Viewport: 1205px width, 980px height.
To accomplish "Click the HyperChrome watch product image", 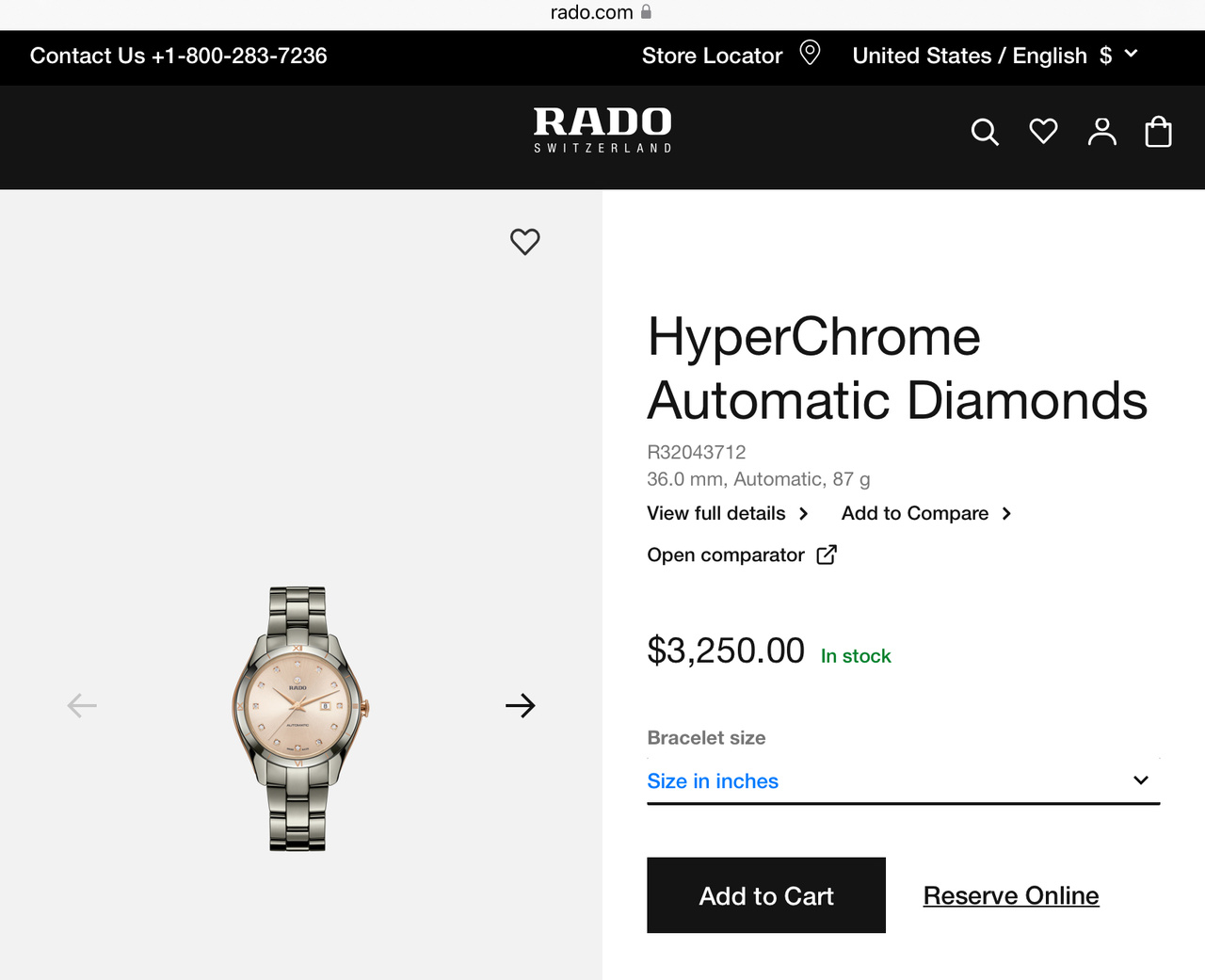I will 299,719.
